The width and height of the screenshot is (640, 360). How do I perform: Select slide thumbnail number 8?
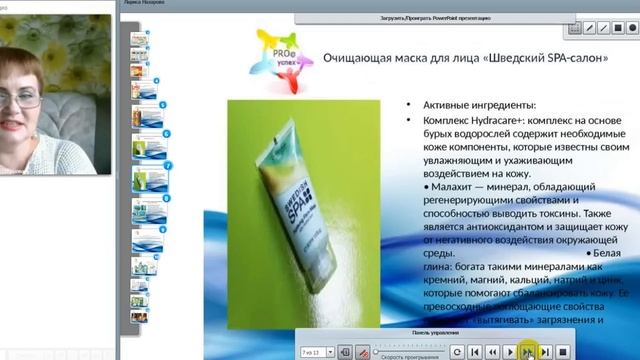tap(149, 211)
